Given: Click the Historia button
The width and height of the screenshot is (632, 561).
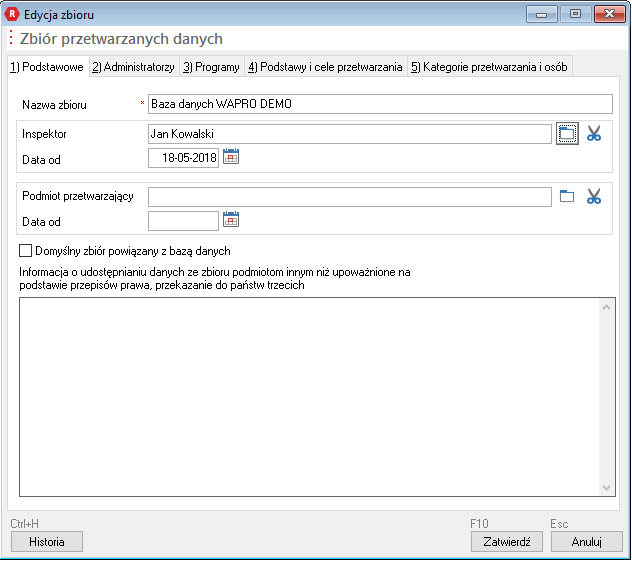Looking at the screenshot, I should pyautogui.click(x=47, y=542).
